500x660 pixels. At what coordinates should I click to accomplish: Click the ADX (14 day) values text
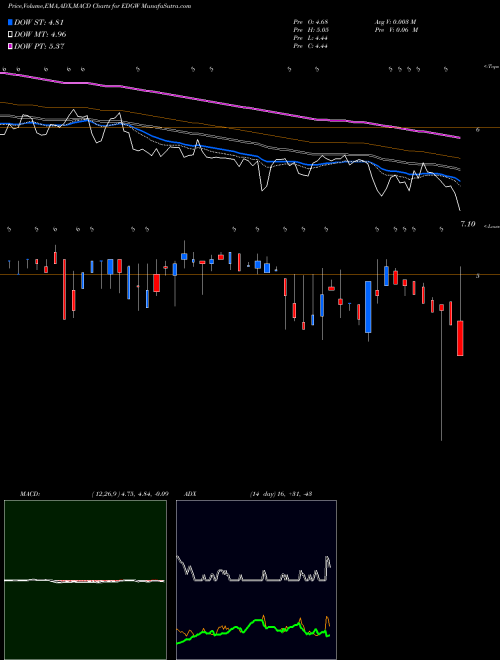(x=280, y=494)
